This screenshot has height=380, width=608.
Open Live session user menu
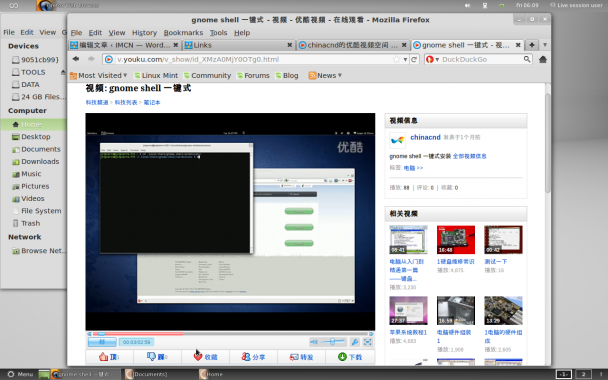(576, 5)
